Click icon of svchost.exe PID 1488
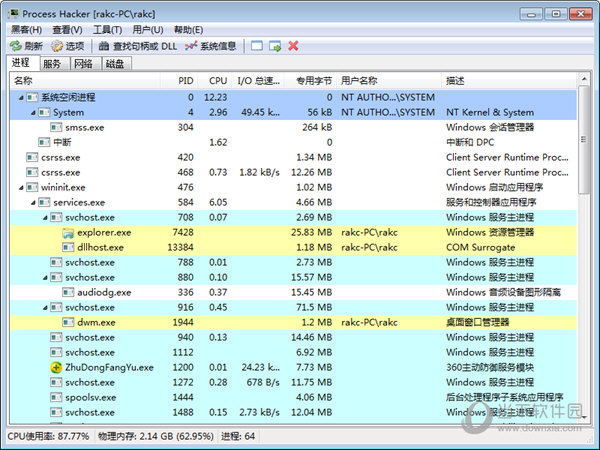This screenshot has height=450, width=600. click(x=56, y=412)
